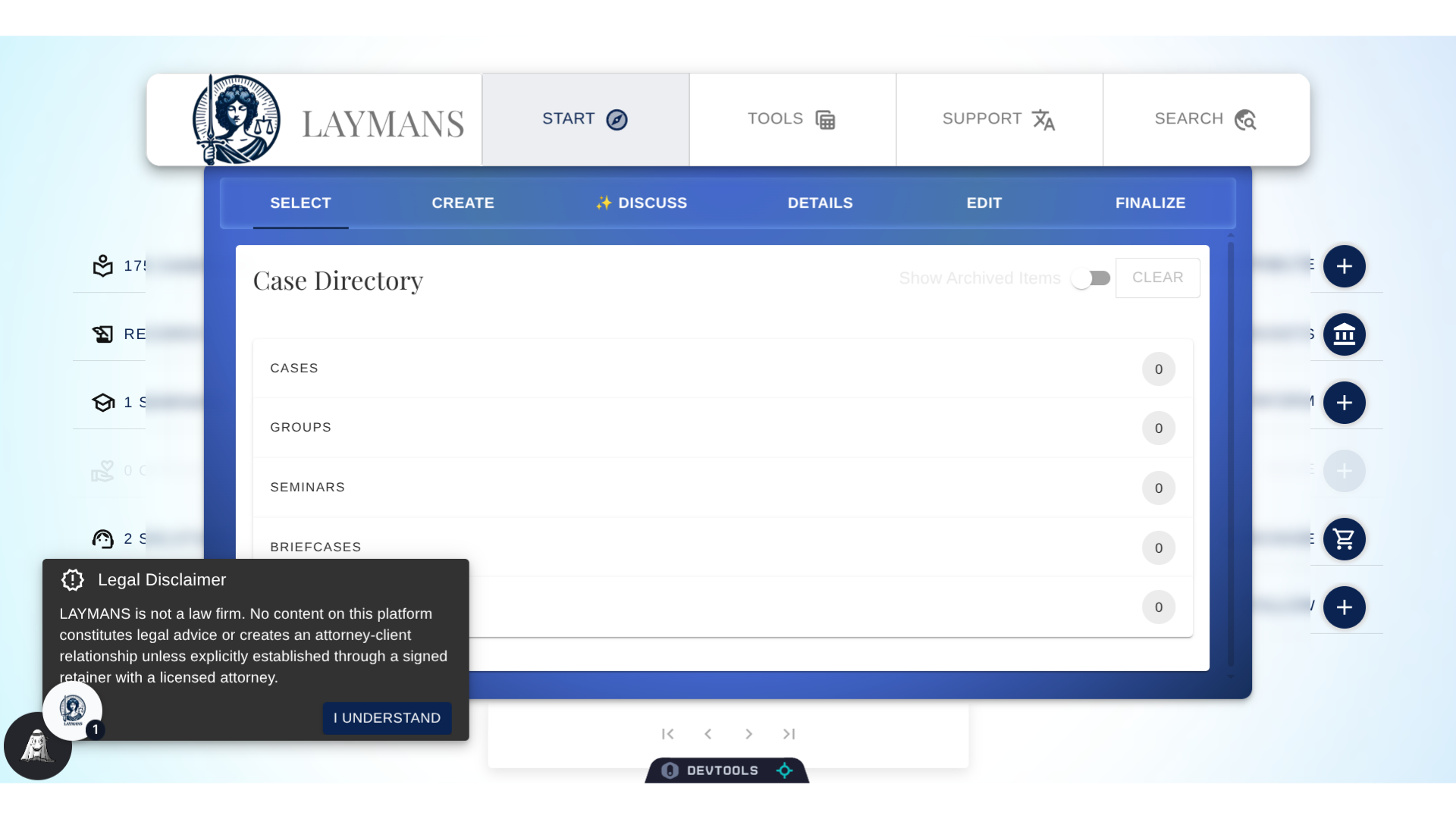Screen dimensions: 1456x819
Task: Go to the next page with the chevron
Action: pos(748,734)
